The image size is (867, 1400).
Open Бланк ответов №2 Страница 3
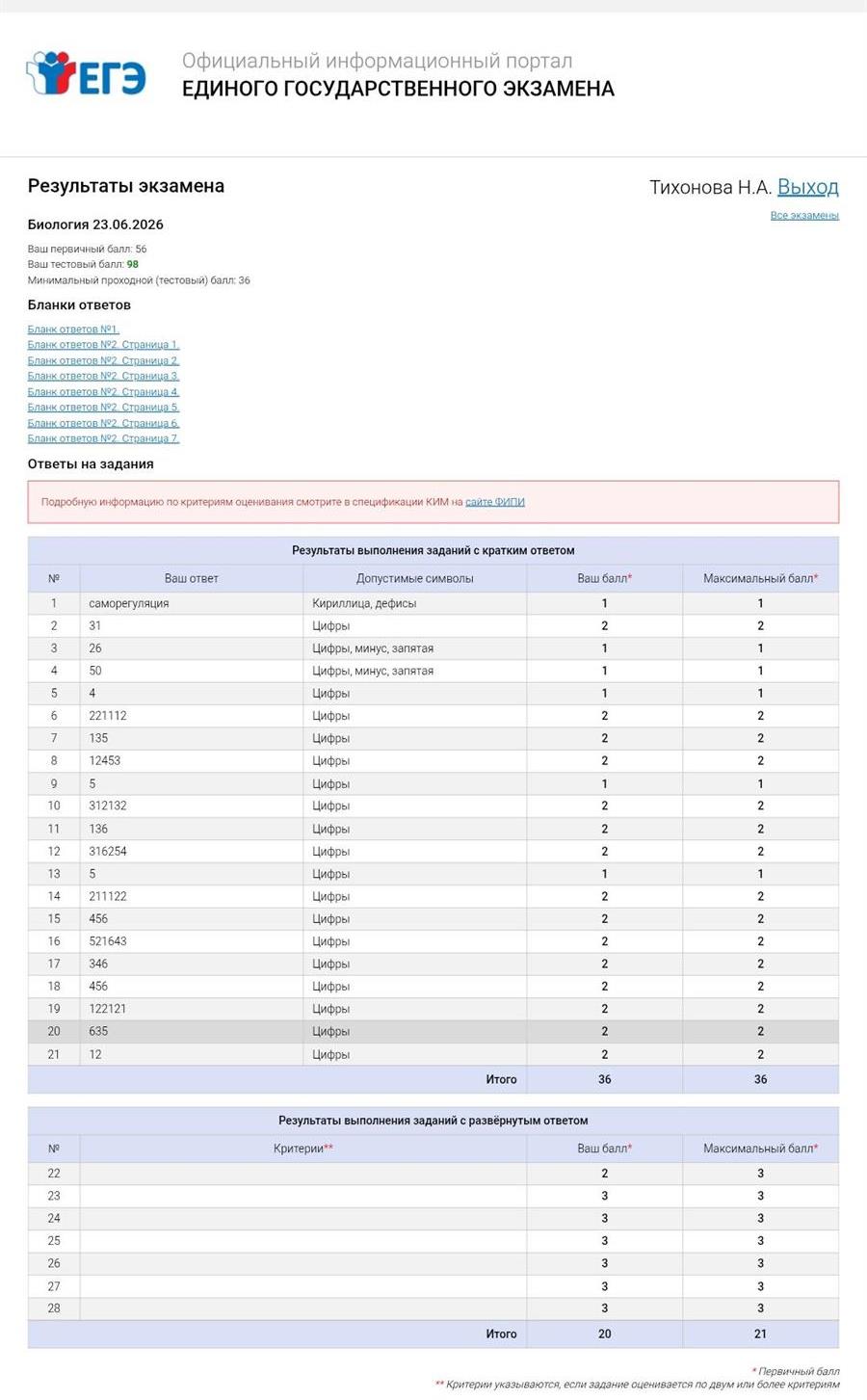pyautogui.click(x=103, y=376)
